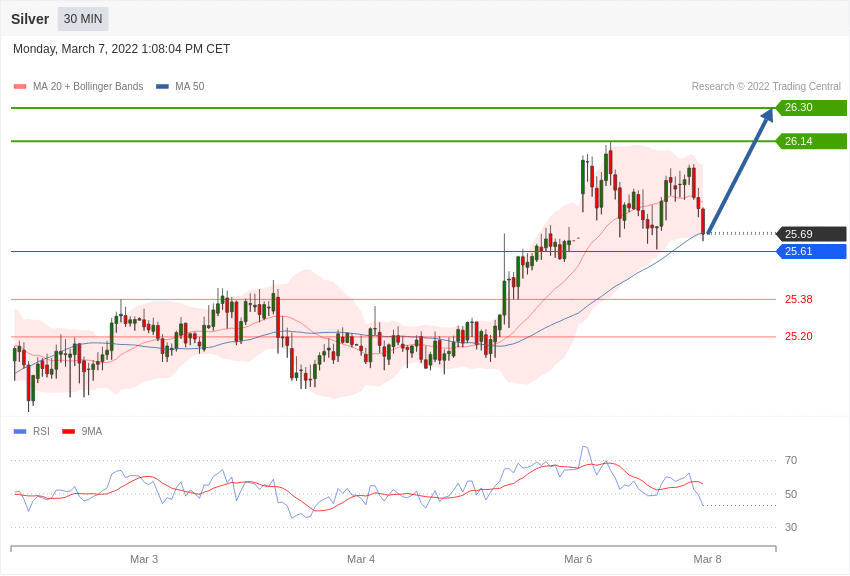Click the RSI axis value 30
The image size is (850, 576).
[x=791, y=527]
